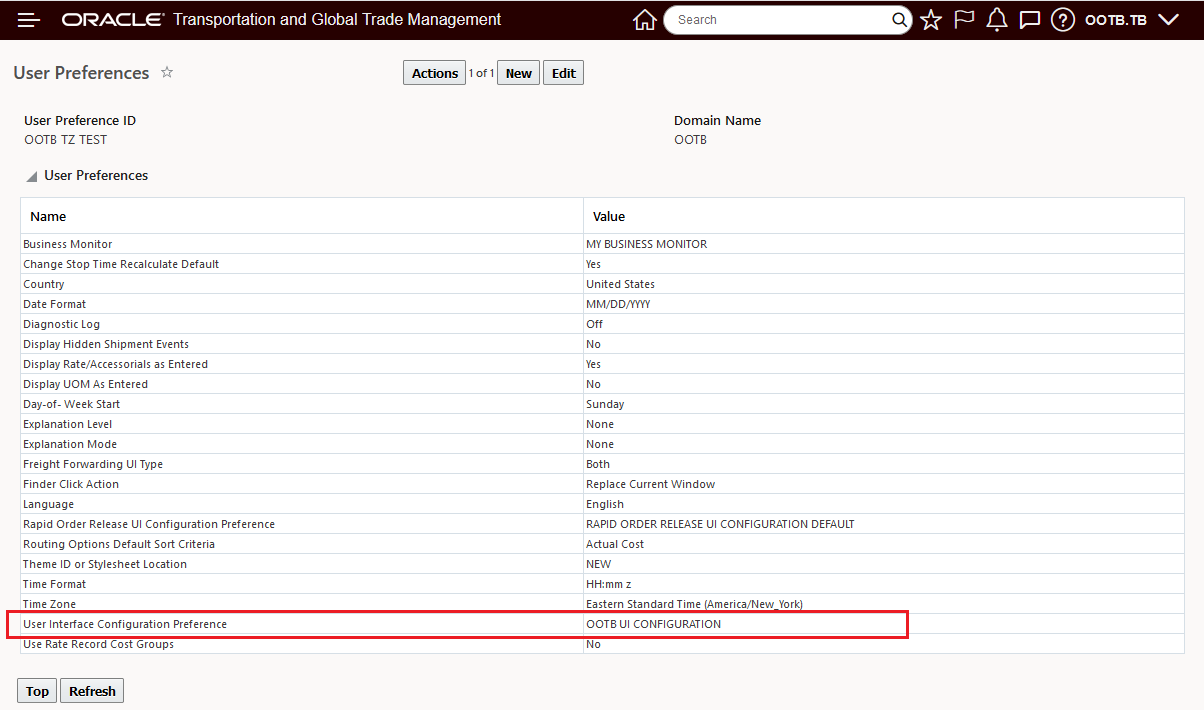Viewport: 1204px width, 710px height.
Task: Click OOTB UI CONFIGURATION value
Action: tap(653, 624)
